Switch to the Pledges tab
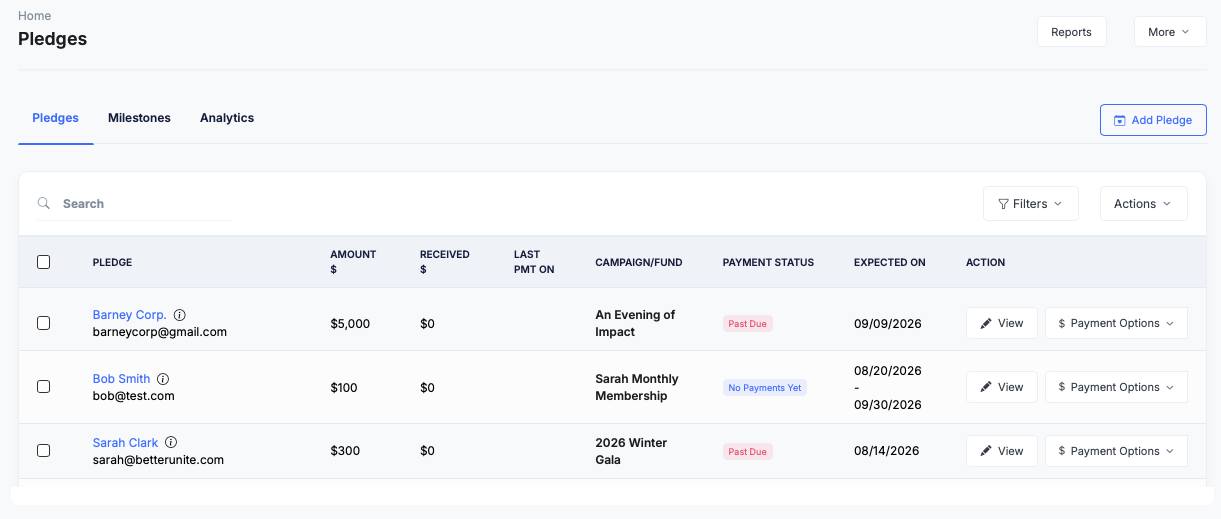 56,118
